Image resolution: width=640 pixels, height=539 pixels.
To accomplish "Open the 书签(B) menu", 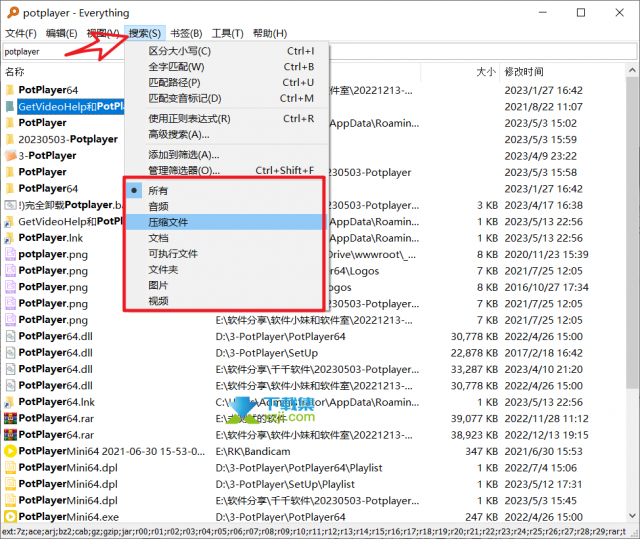I will 186,33.
